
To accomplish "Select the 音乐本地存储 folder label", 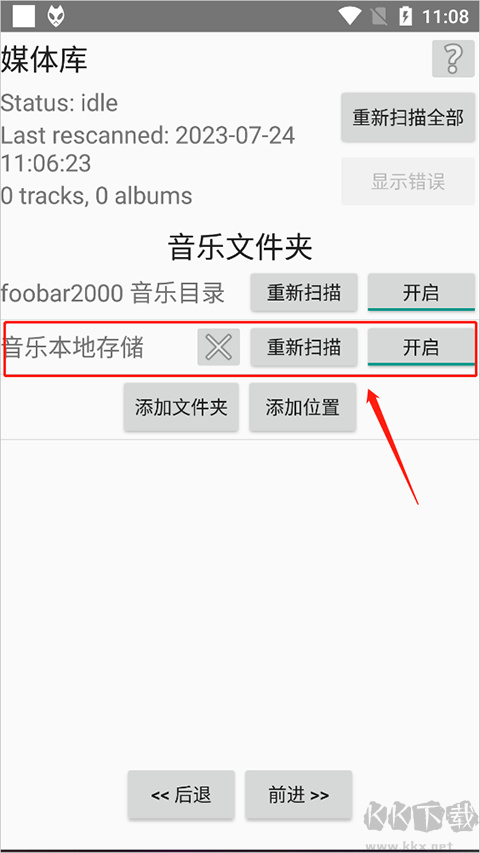I will [x=73, y=348].
